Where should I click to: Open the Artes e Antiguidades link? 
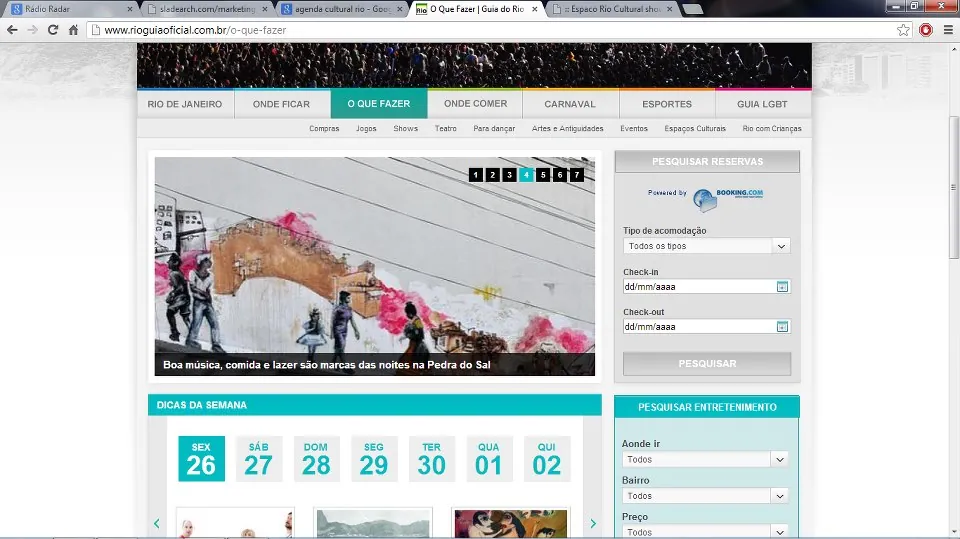pos(568,129)
